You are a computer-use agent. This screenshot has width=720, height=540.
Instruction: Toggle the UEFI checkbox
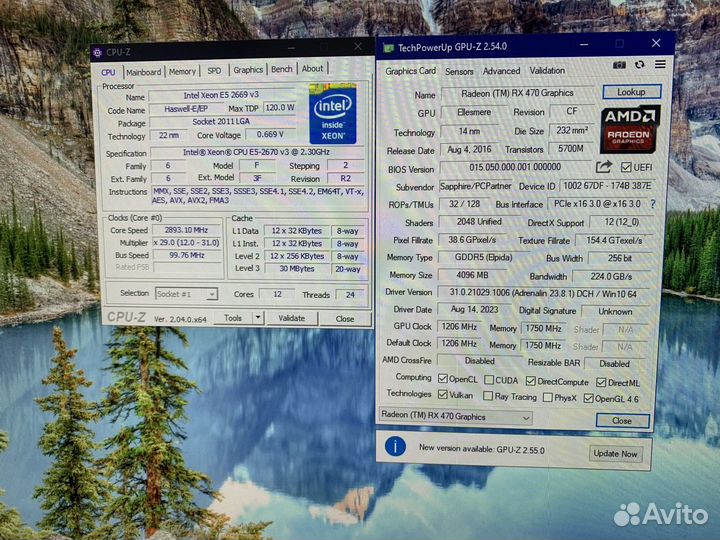[x=625, y=167]
